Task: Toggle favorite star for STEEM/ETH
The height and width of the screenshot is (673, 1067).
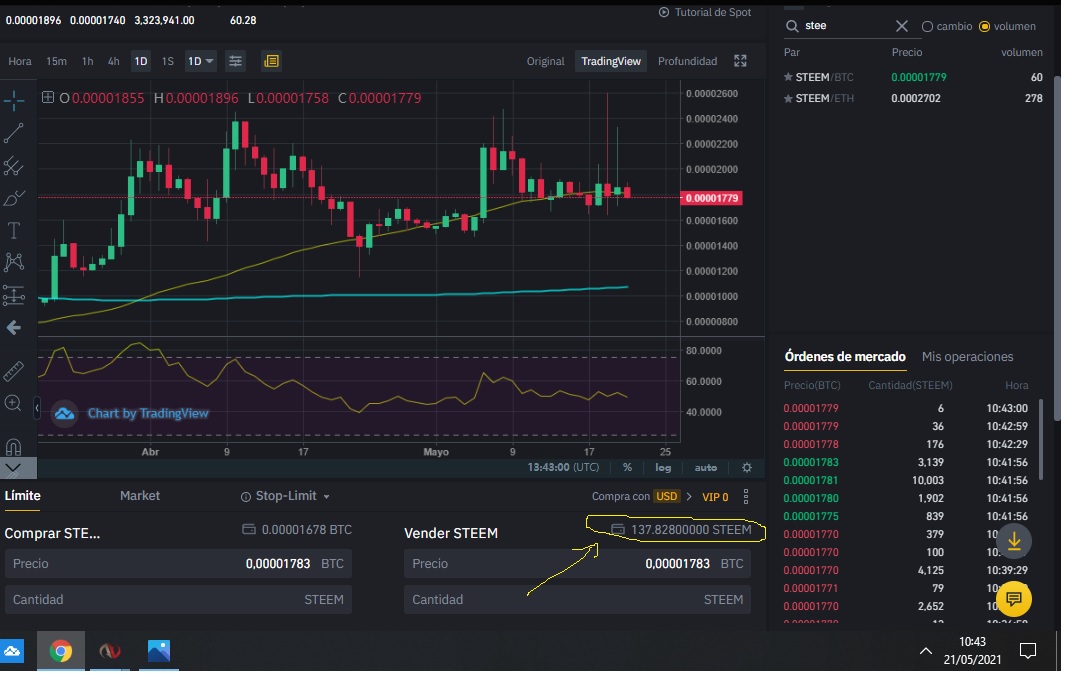Action: tap(788, 99)
